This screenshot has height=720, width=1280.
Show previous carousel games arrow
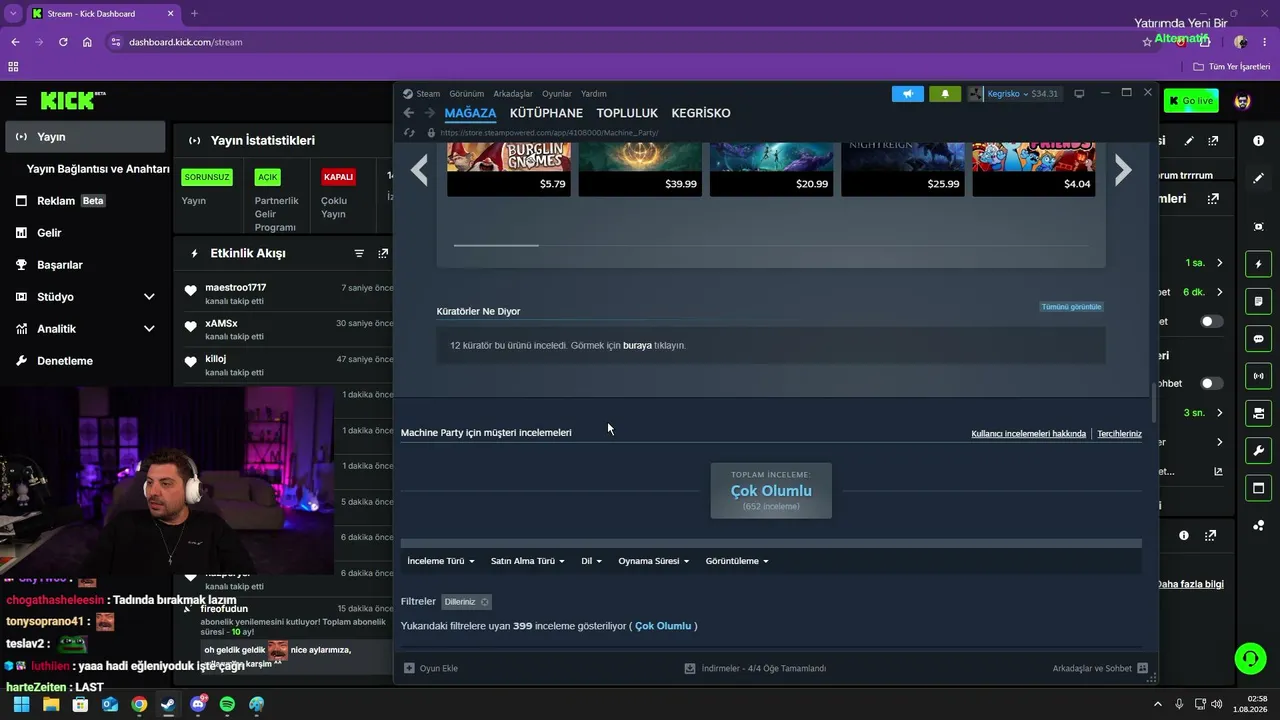click(x=420, y=170)
